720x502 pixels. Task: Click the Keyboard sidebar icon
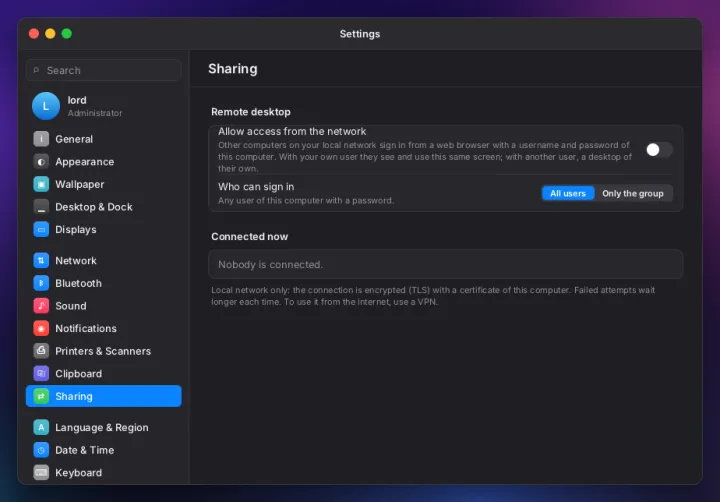coord(41,472)
